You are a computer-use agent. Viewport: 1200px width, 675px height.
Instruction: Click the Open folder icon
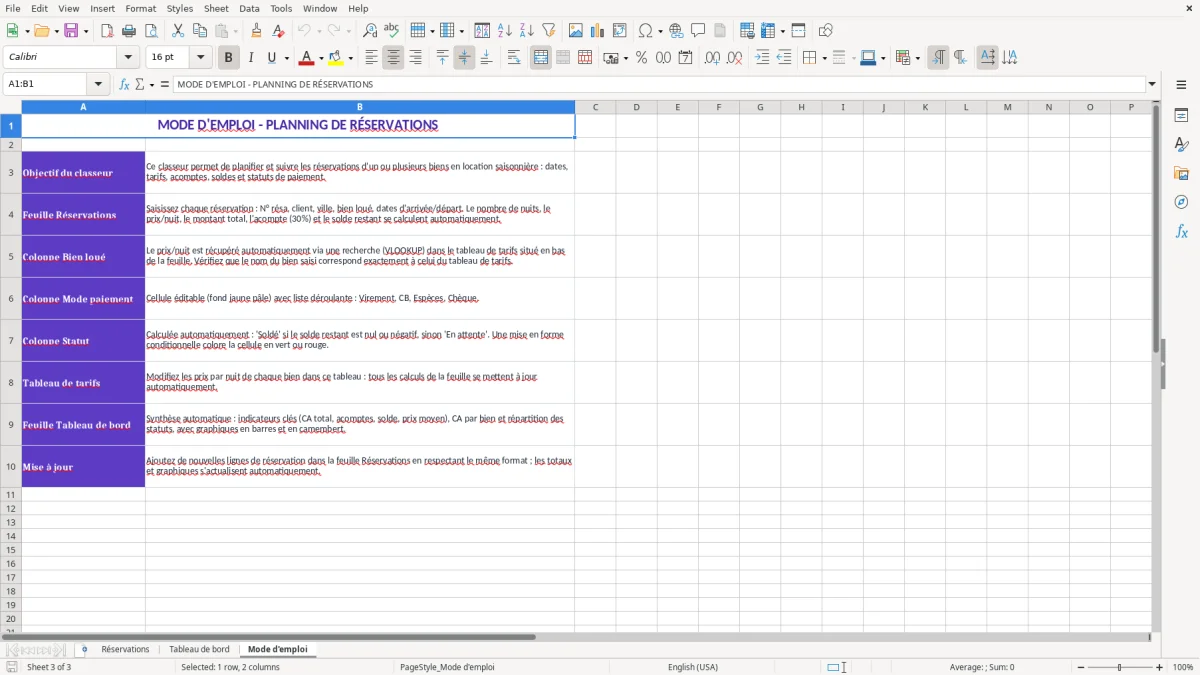(41, 31)
